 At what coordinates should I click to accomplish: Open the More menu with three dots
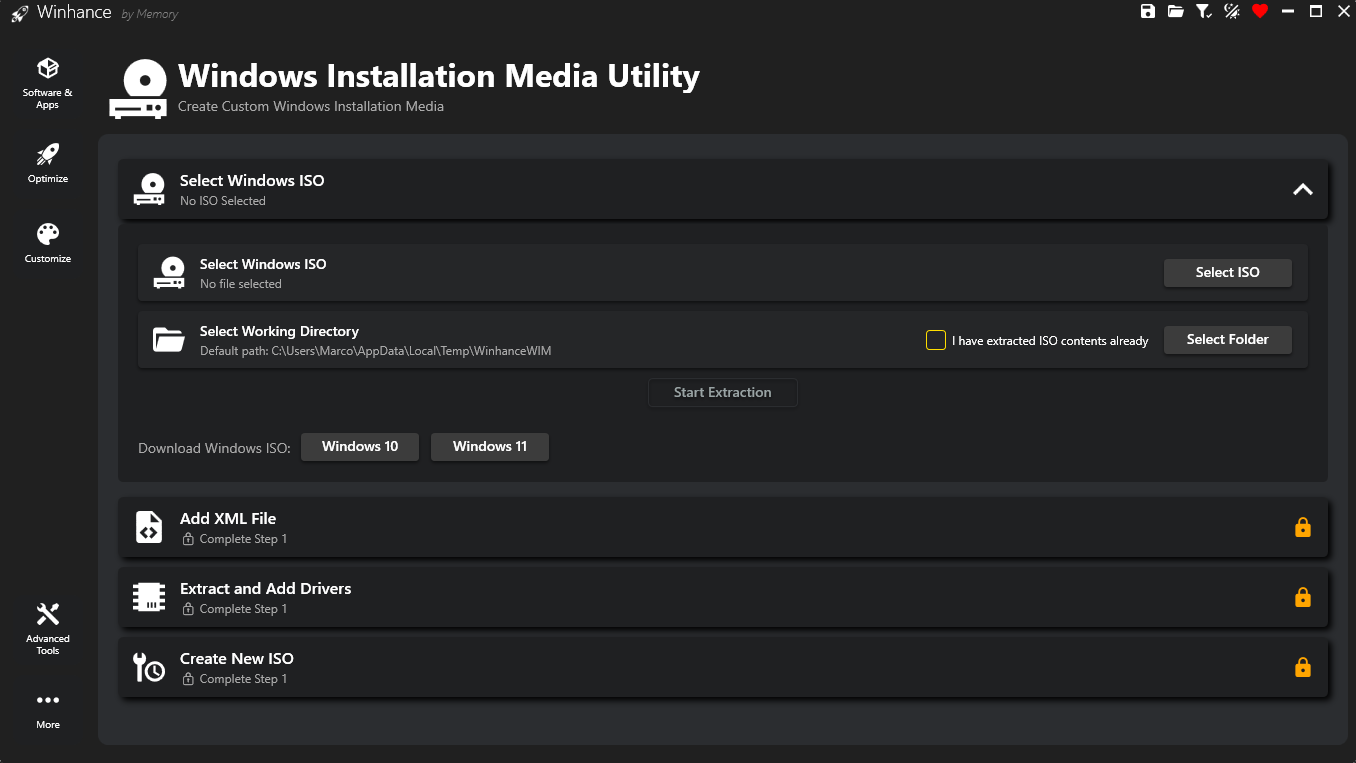coord(48,709)
